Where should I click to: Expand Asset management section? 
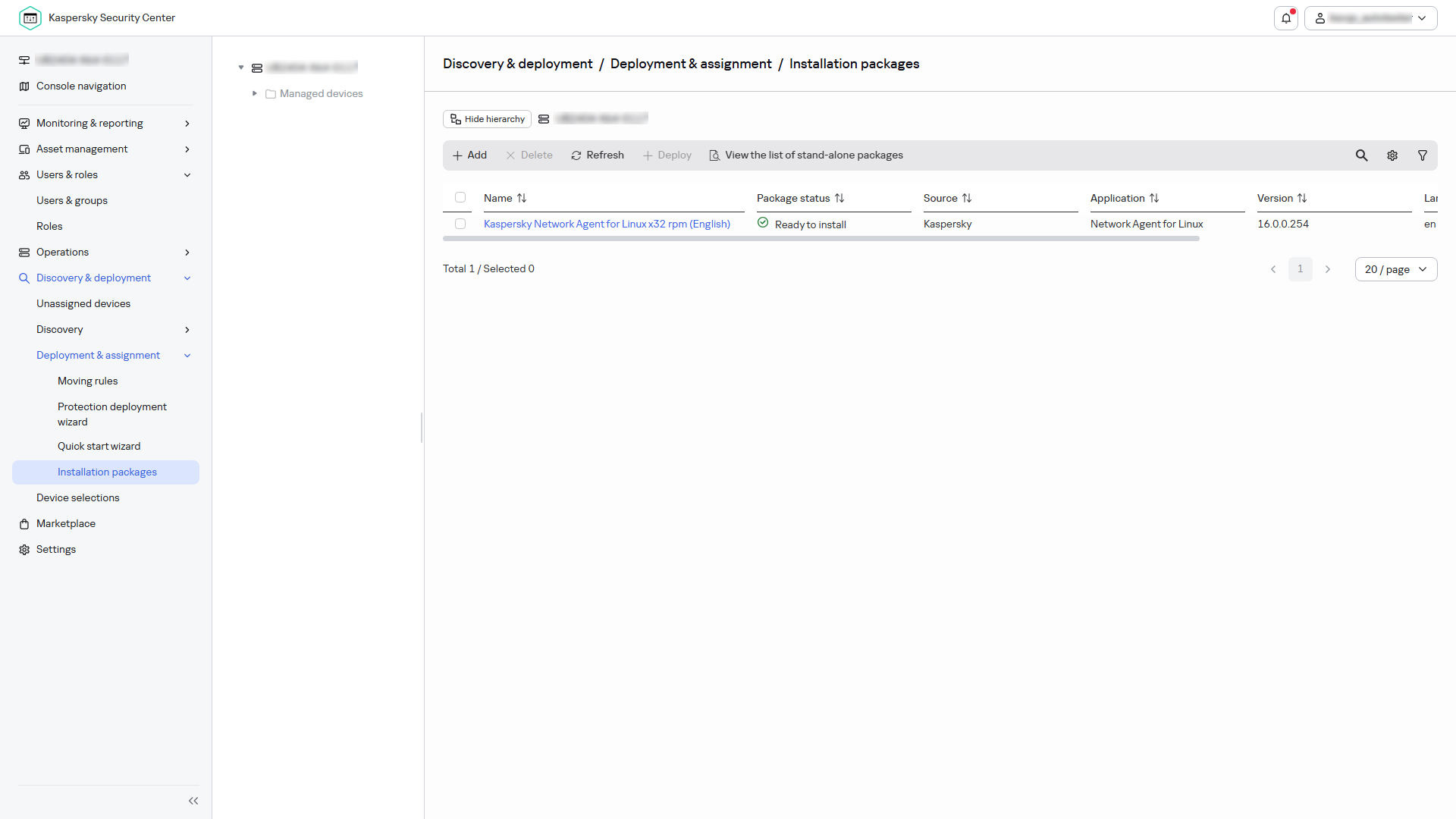(x=187, y=149)
